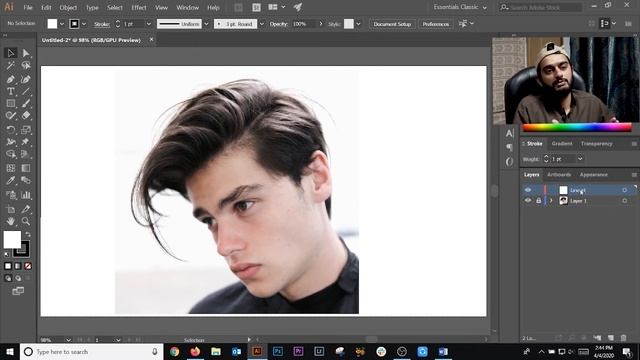Image resolution: width=640 pixels, height=360 pixels.
Task: Set fill mode to None
Action: pyautogui.click(x=28, y=266)
